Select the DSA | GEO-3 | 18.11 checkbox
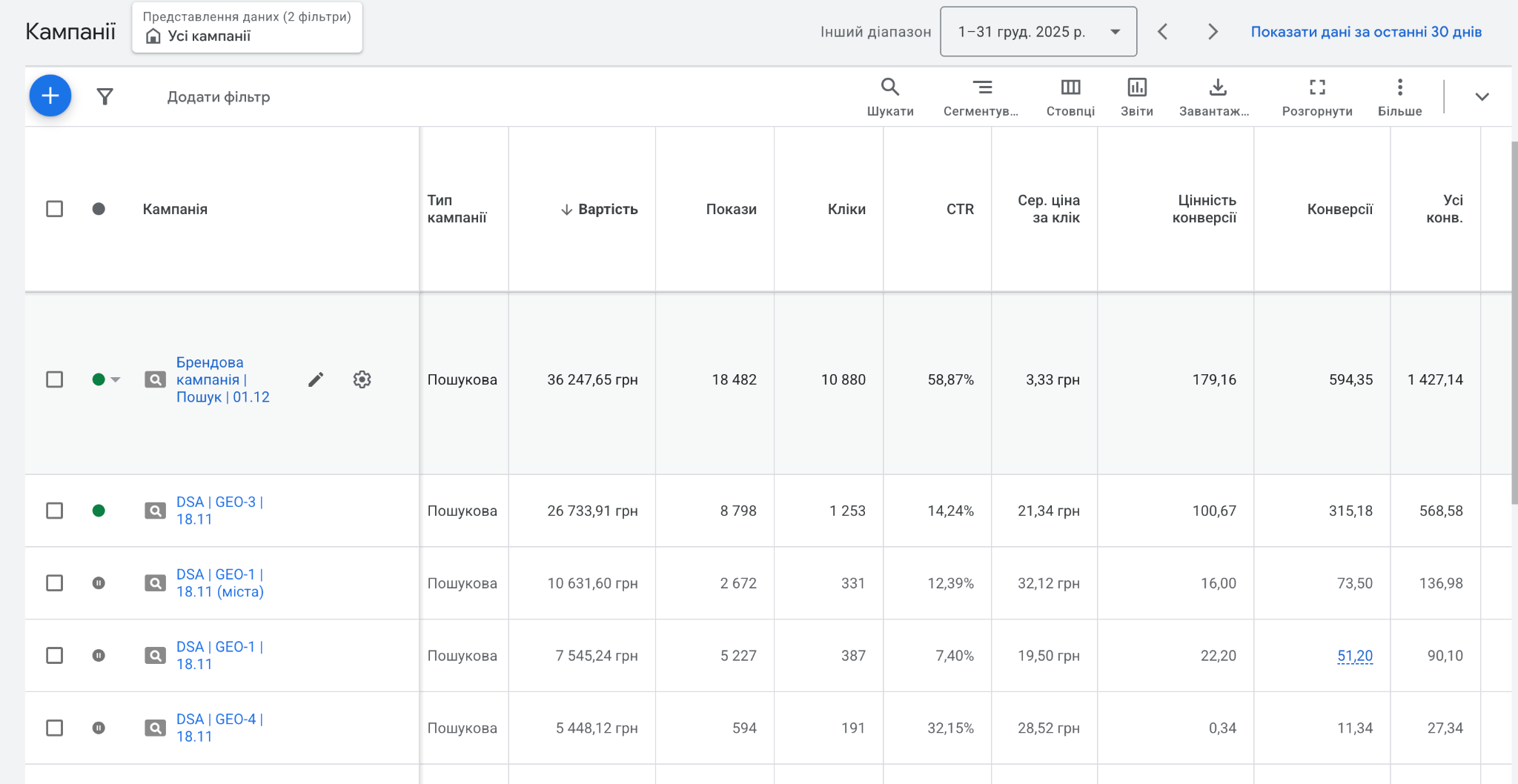The height and width of the screenshot is (784, 1518). pos(55,511)
